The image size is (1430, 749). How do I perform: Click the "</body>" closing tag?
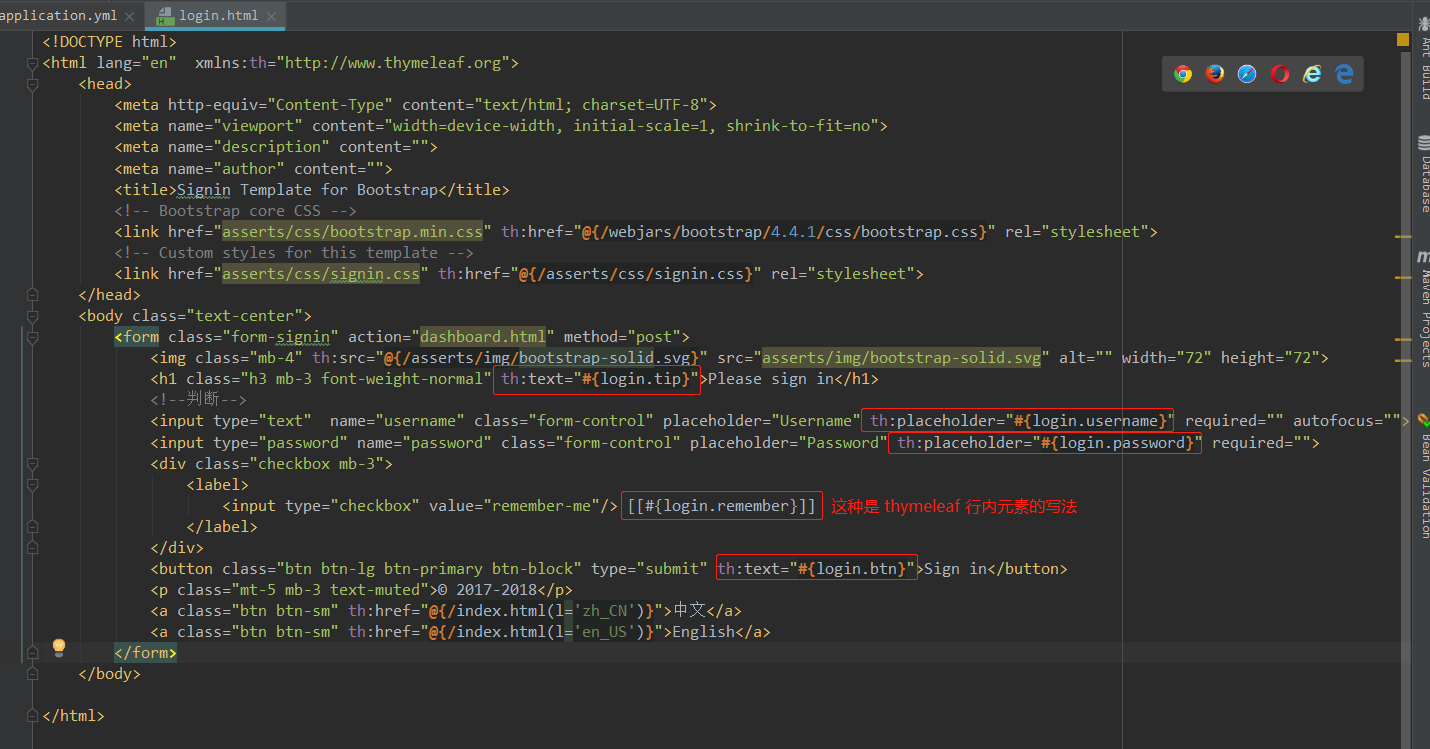pyautogui.click(x=110, y=674)
